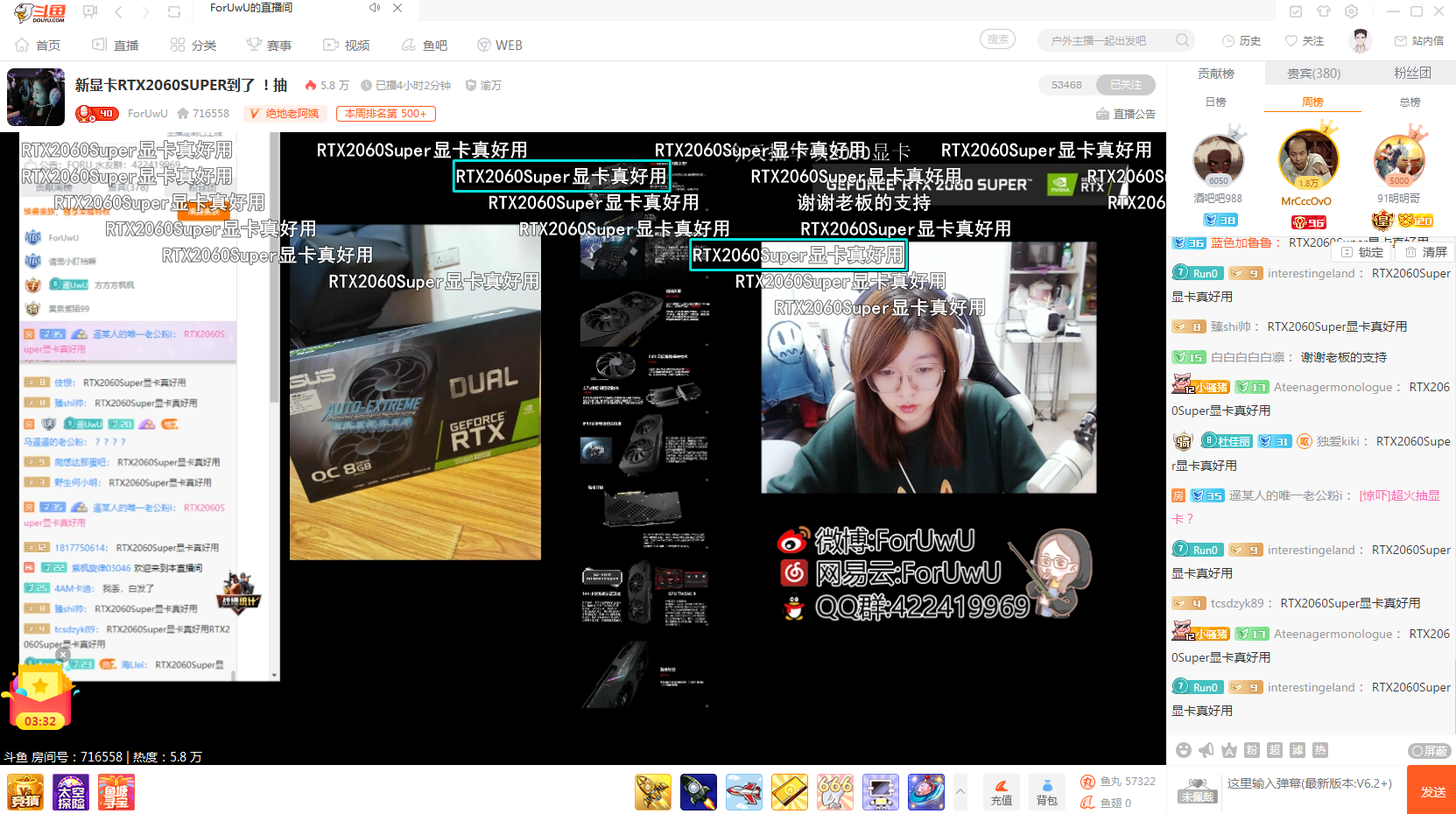The image size is (1456, 814).
Task: Open the 鱼塘寻宝 treasure icon
Action: click(x=116, y=792)
